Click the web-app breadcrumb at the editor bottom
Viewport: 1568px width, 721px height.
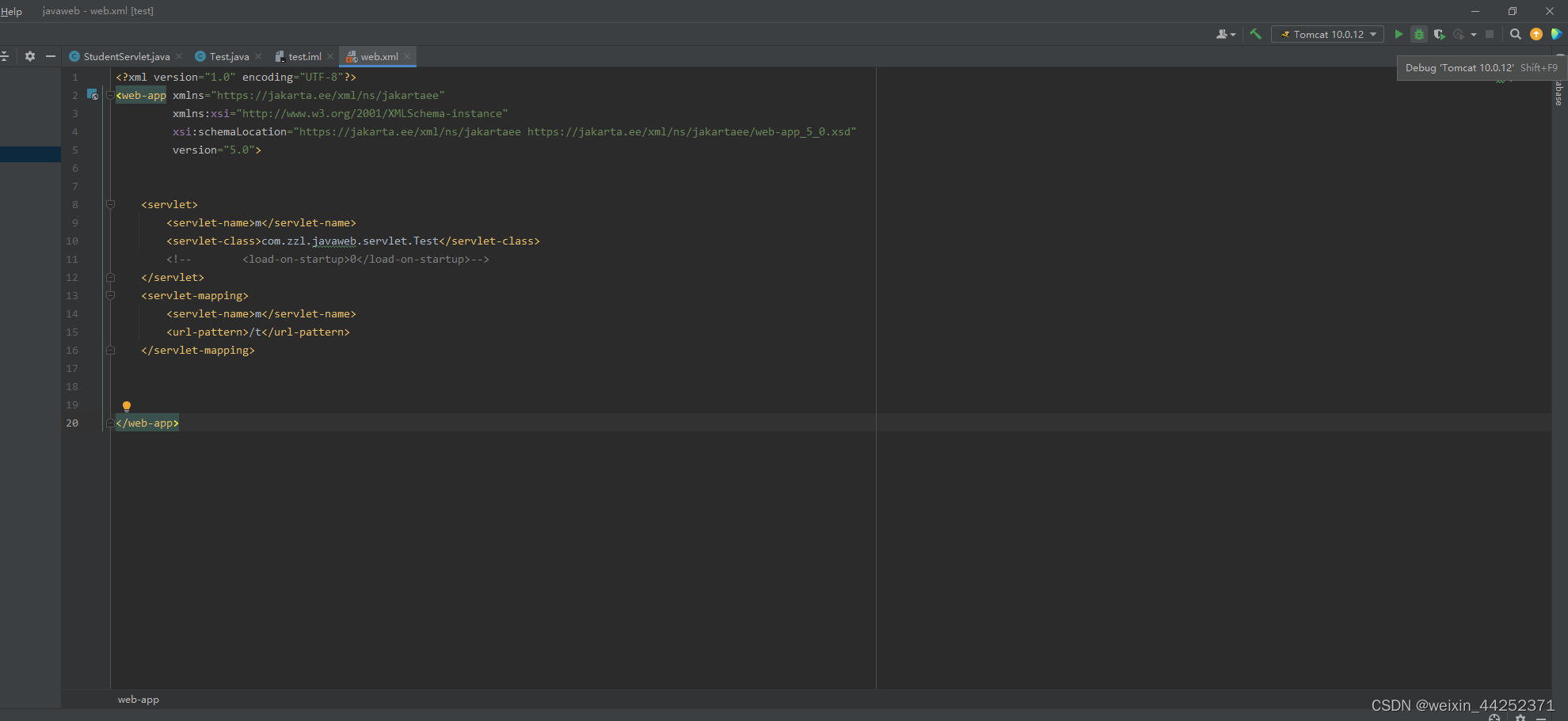click(139, 700)
